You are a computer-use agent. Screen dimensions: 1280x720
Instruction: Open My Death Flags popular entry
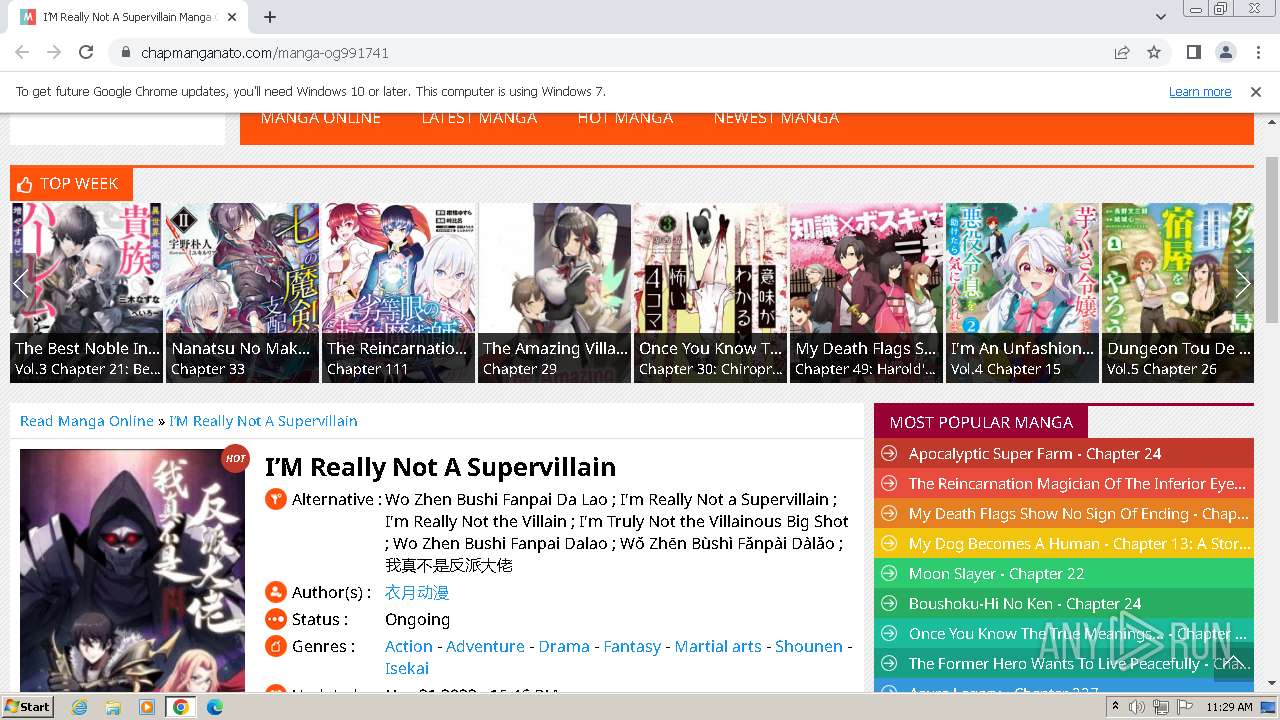(1078, 514)
